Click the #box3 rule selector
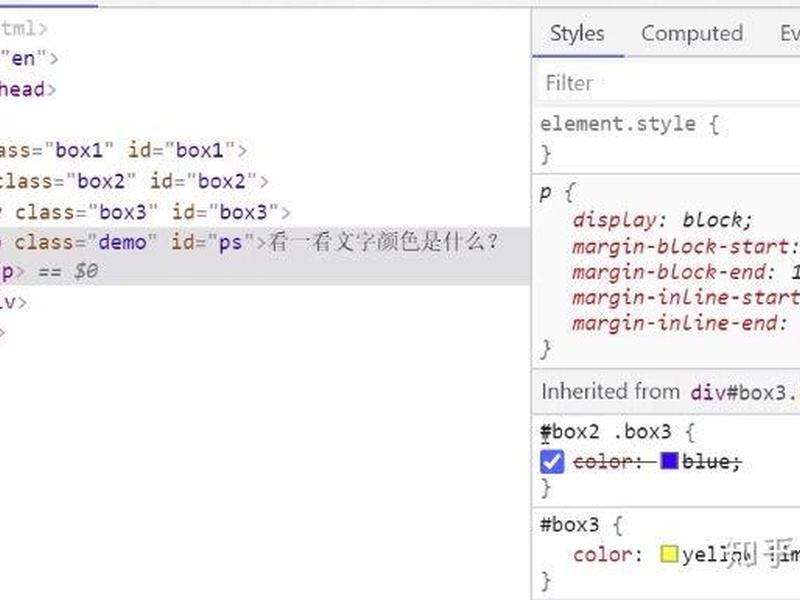The height and width of the screenshot is (600, 800). coord(569,524)
